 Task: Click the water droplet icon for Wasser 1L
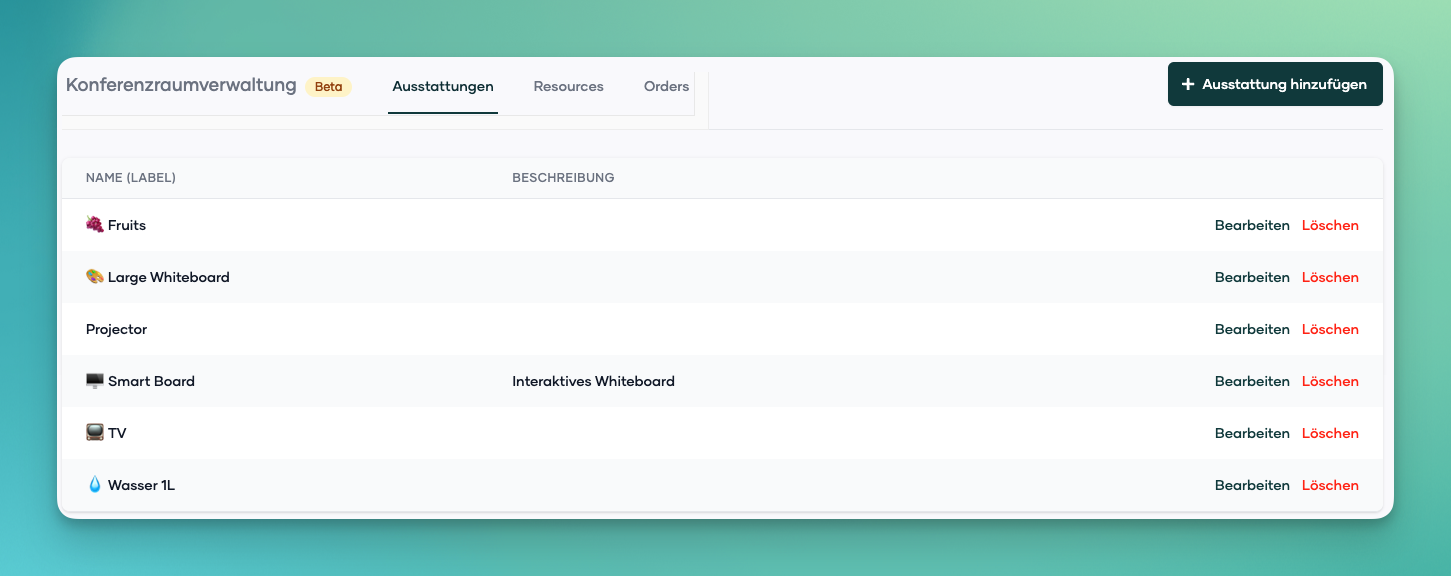click(95, 485)
